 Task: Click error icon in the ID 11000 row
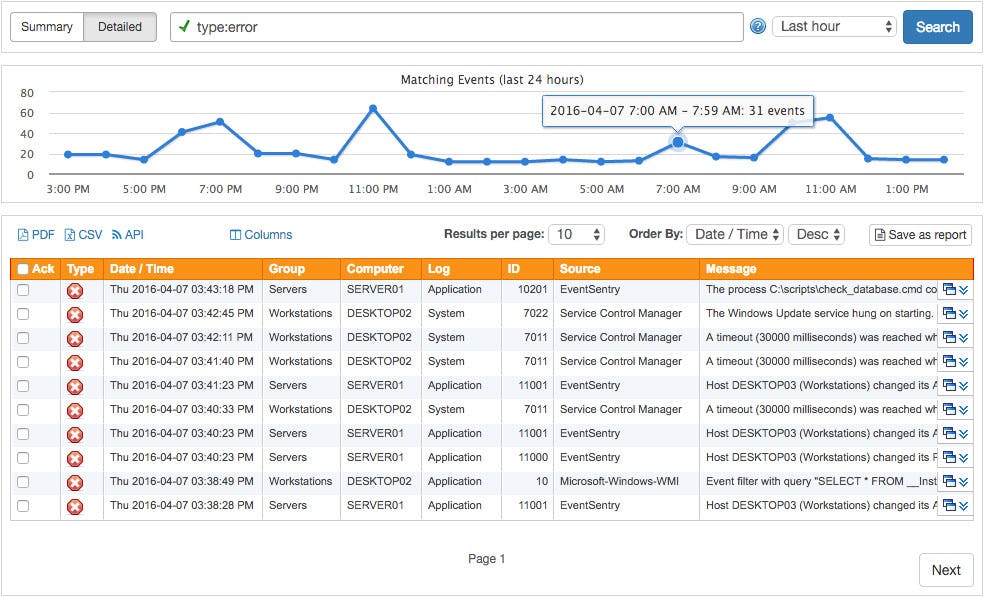click(75, 459)
